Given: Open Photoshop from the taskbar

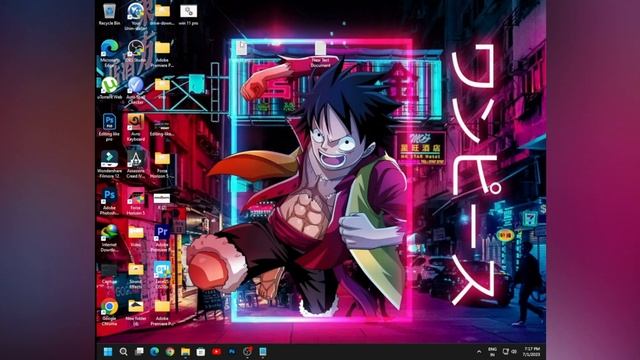Looking at the screenshot, I should 232,351.
